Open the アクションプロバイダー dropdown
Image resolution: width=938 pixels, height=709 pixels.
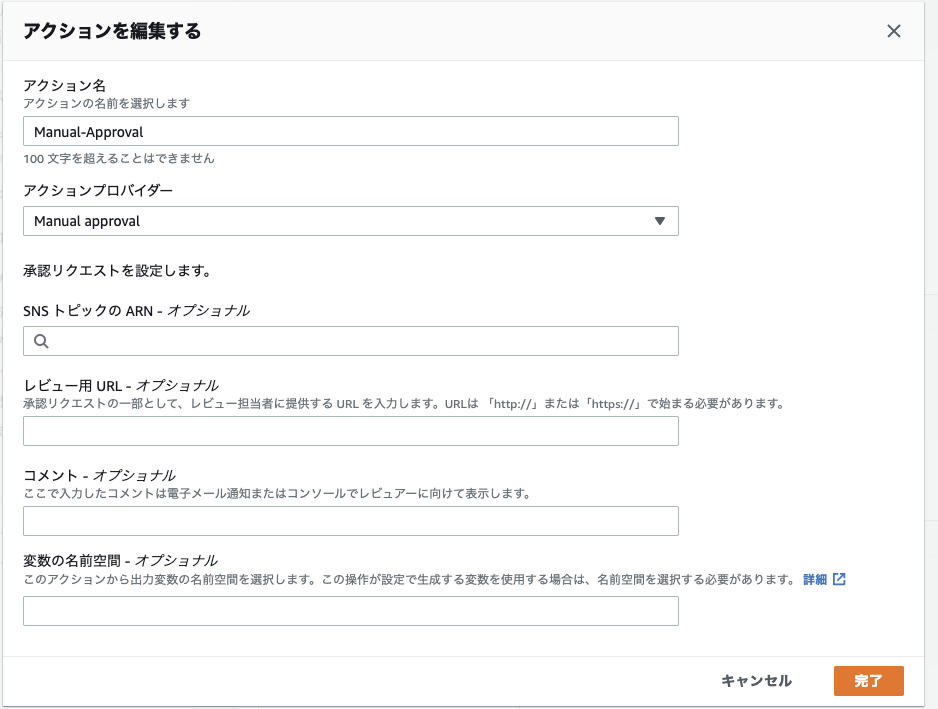tap(351, 221)
